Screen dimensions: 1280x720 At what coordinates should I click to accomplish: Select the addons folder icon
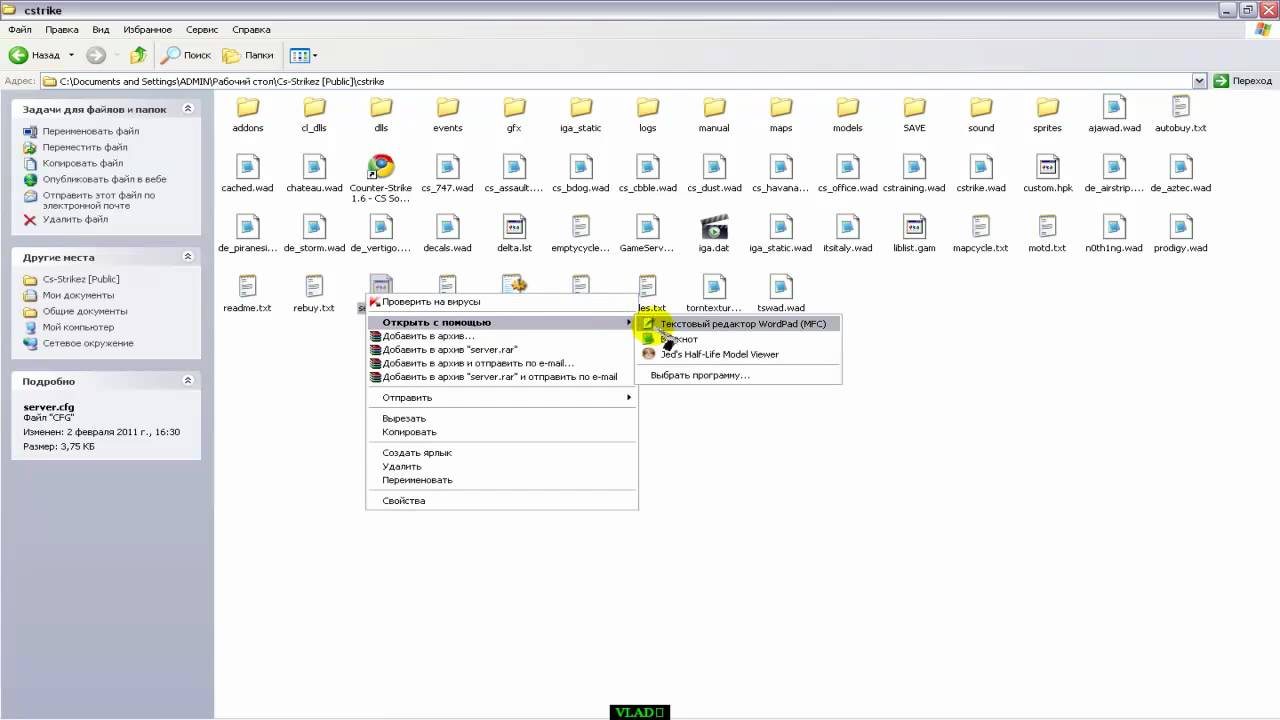click(x=248, y=107)
